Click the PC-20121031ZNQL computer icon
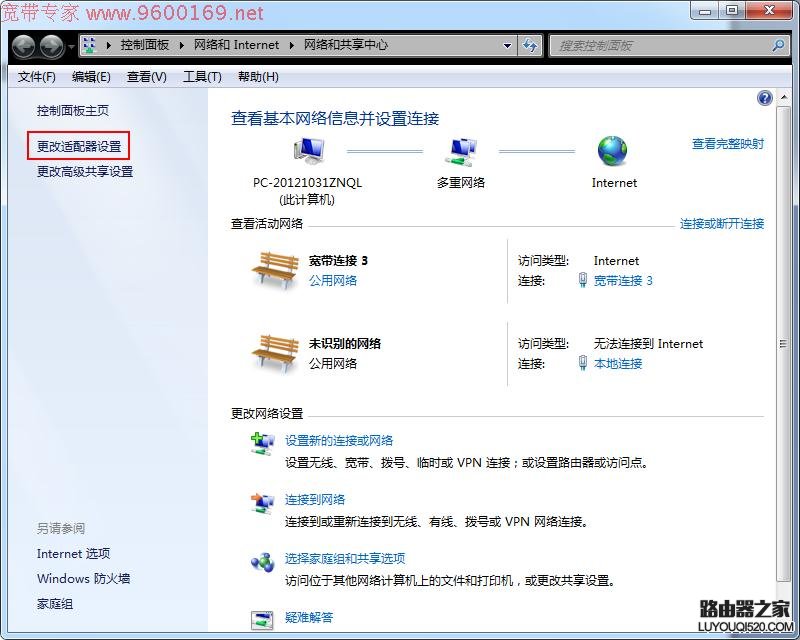This screenshot has width=800, height=640. pyautogui.click(x=308, y=150)
